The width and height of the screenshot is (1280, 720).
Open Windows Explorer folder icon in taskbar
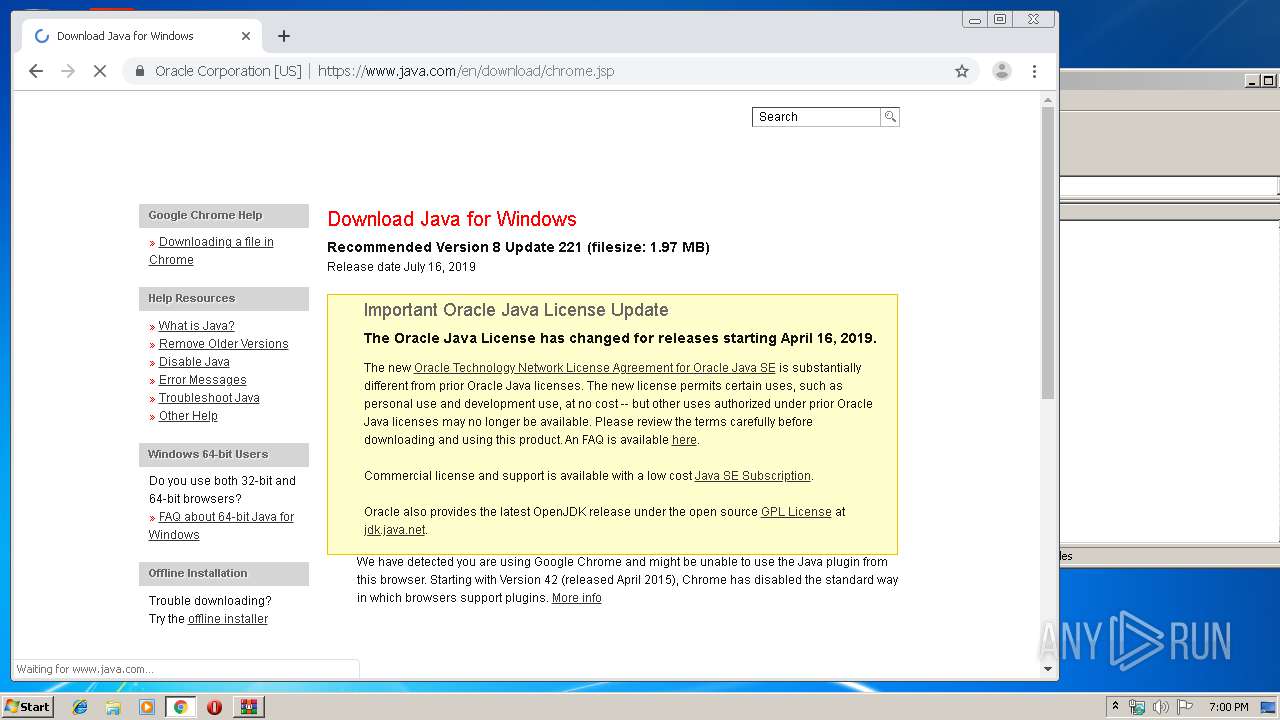(x=113, y=707)
